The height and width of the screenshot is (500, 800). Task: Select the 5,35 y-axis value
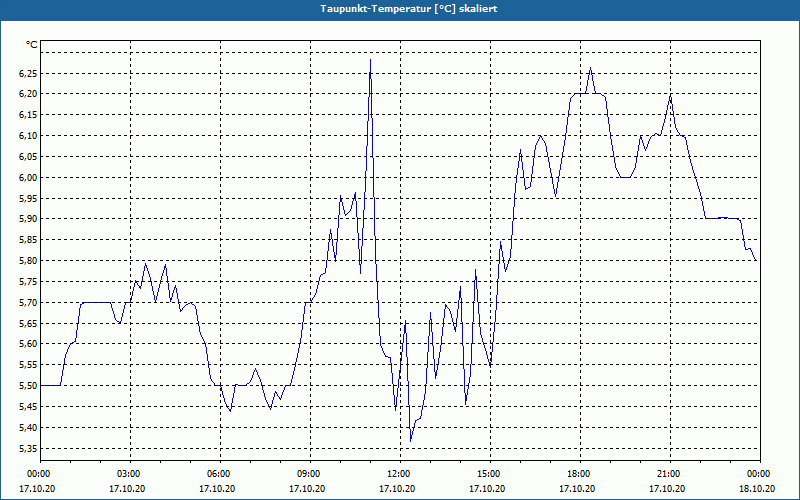point(28,448)
